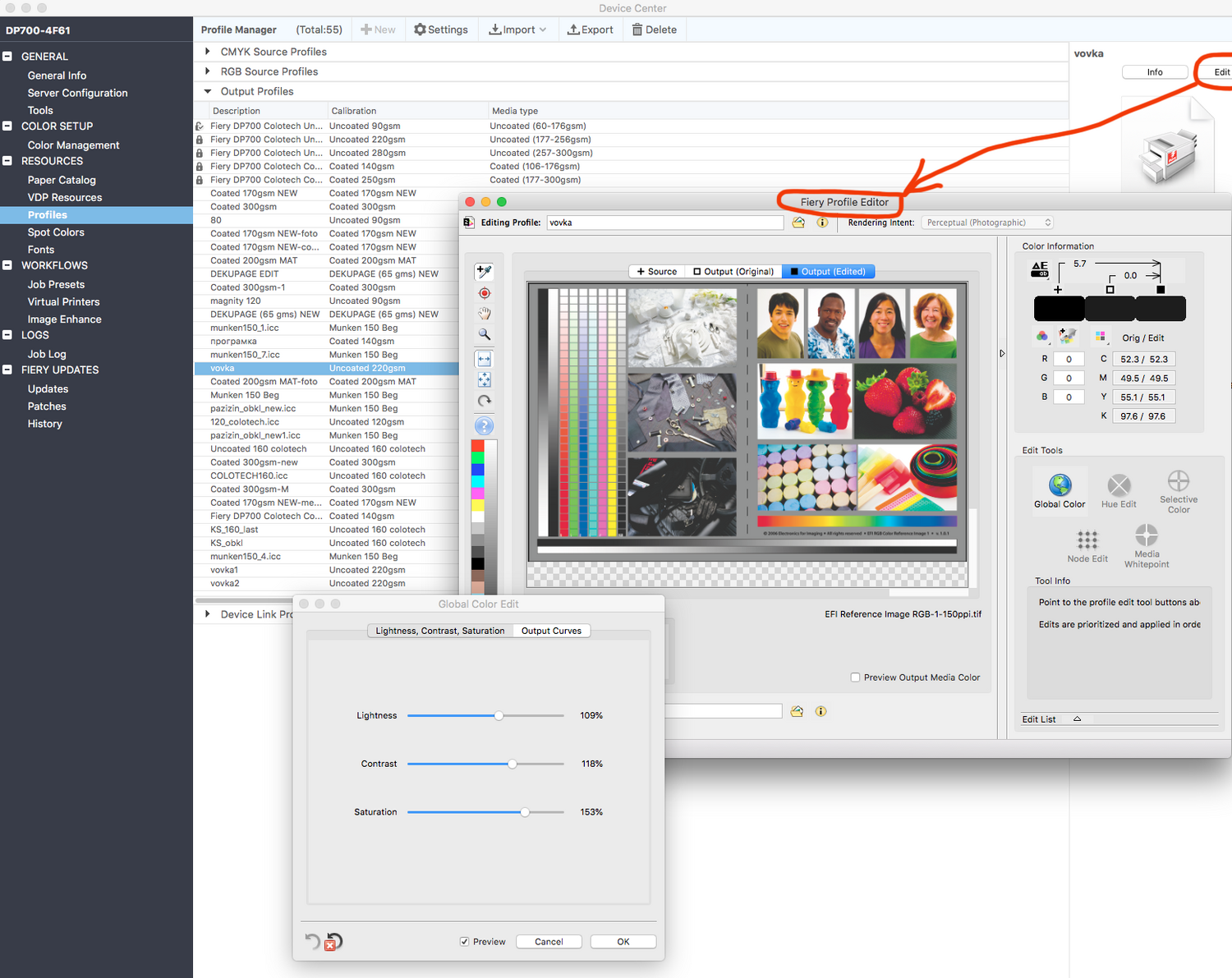The width and height of the screenshot is (1232, 978).
Task: Select the Global Color edit tool
Action: click(1060, 491)
